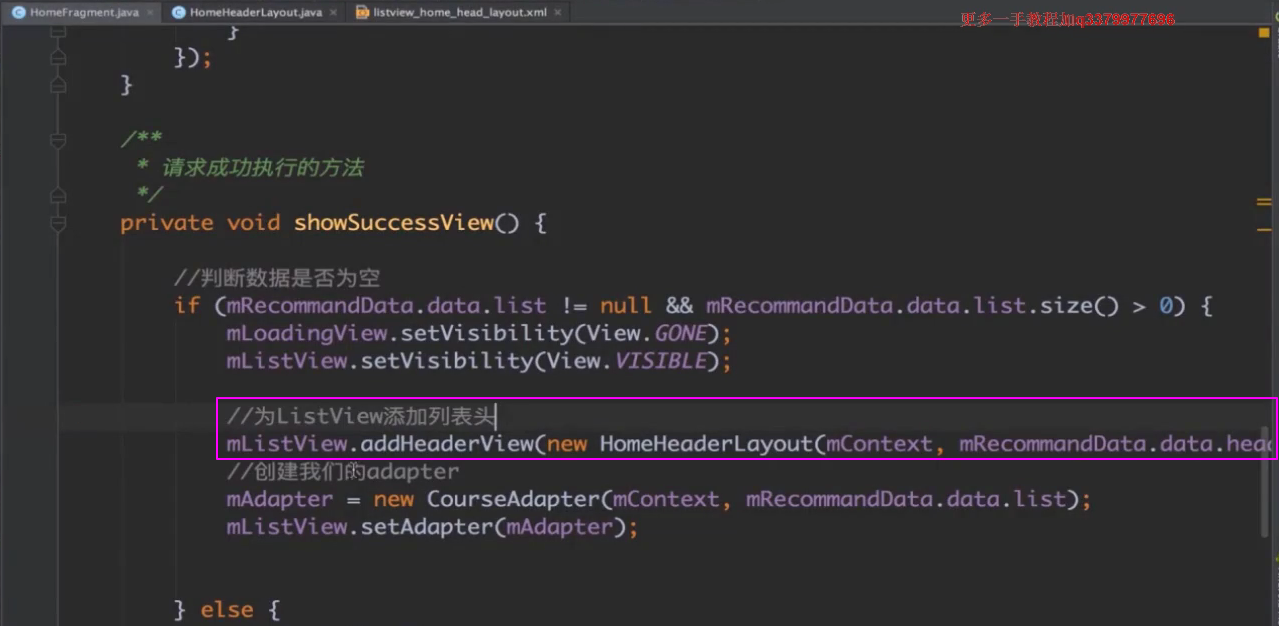Viewport: 1279px width, 626px height.
Task: Click the HomeFragment.java class file icon
Action: (18, 12)
